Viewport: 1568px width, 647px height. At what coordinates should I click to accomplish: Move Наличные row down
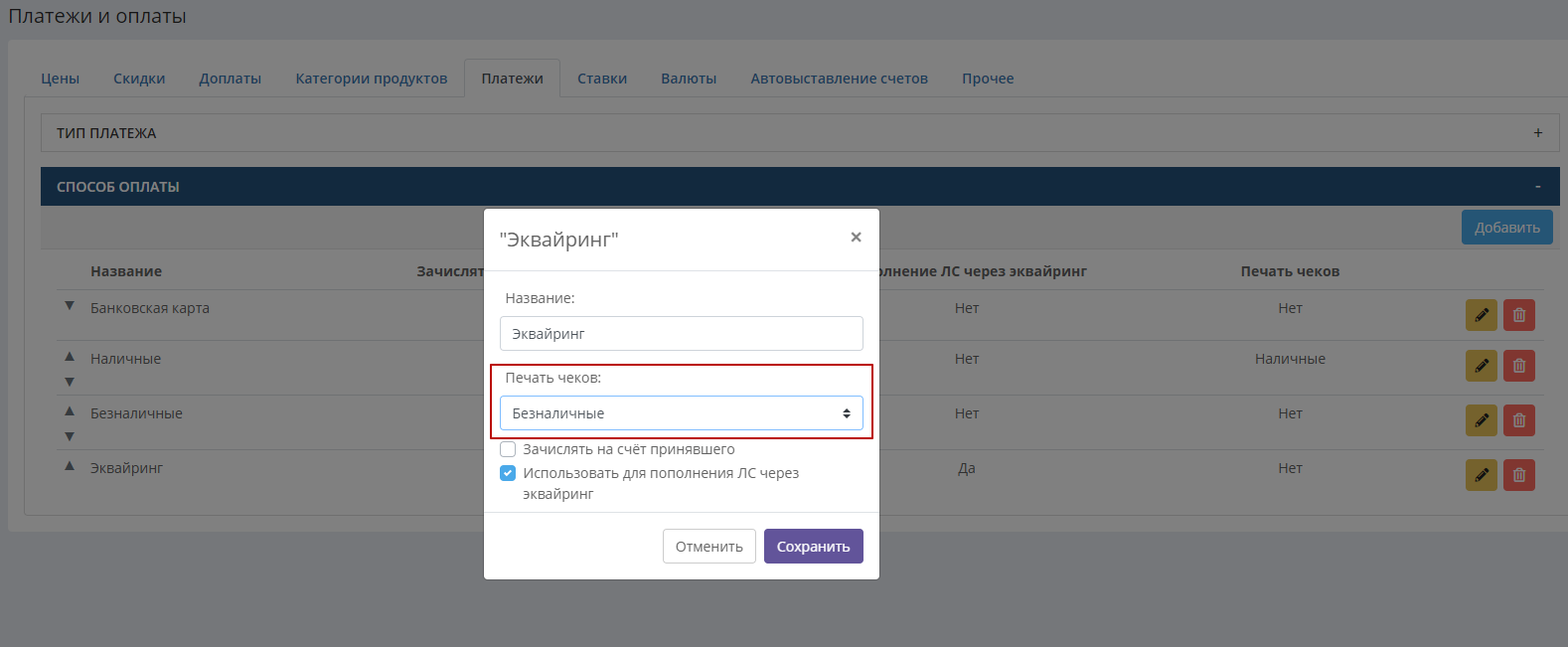tap(70, 382)
